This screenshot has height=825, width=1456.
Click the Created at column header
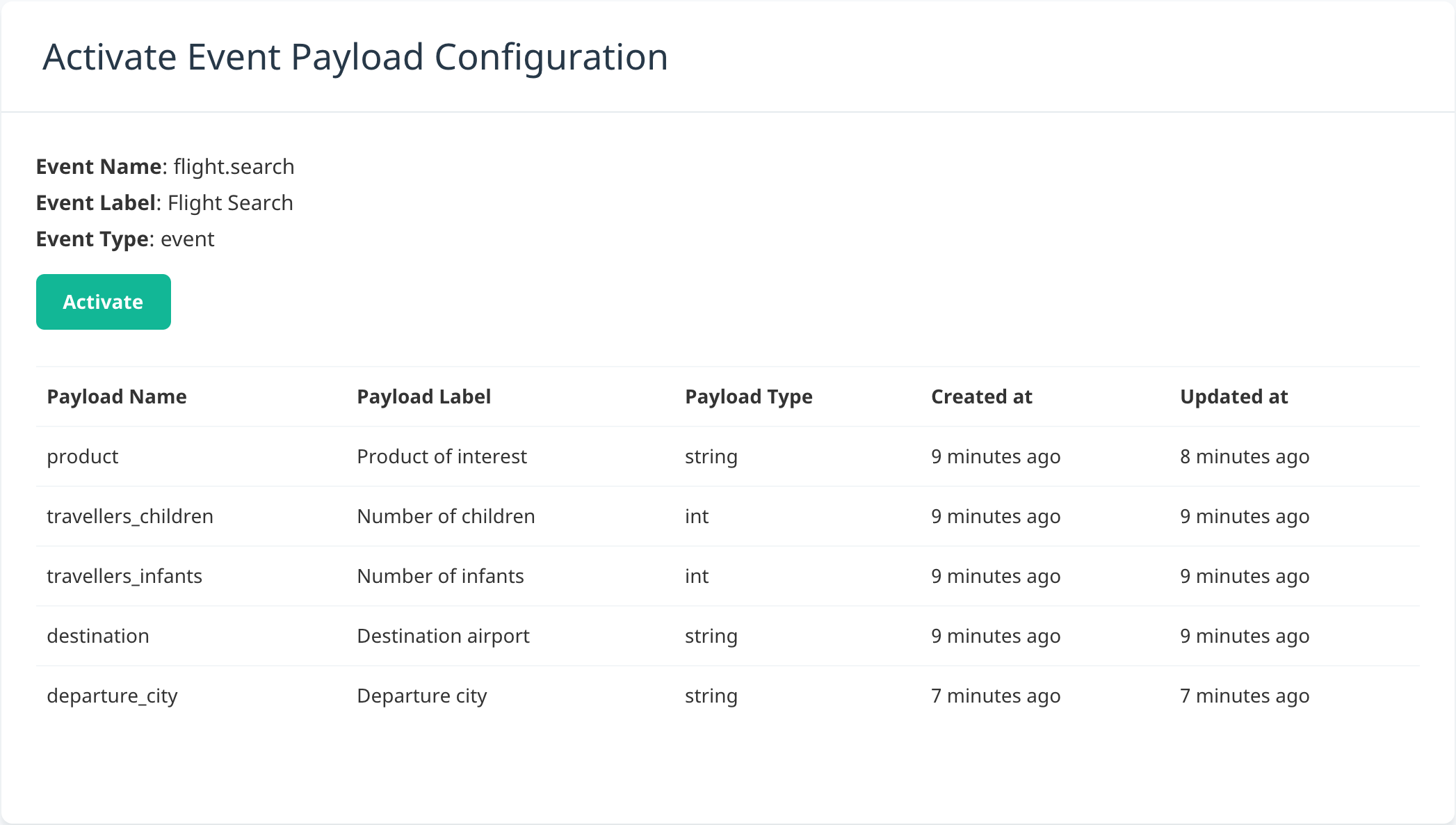[982, 397]
